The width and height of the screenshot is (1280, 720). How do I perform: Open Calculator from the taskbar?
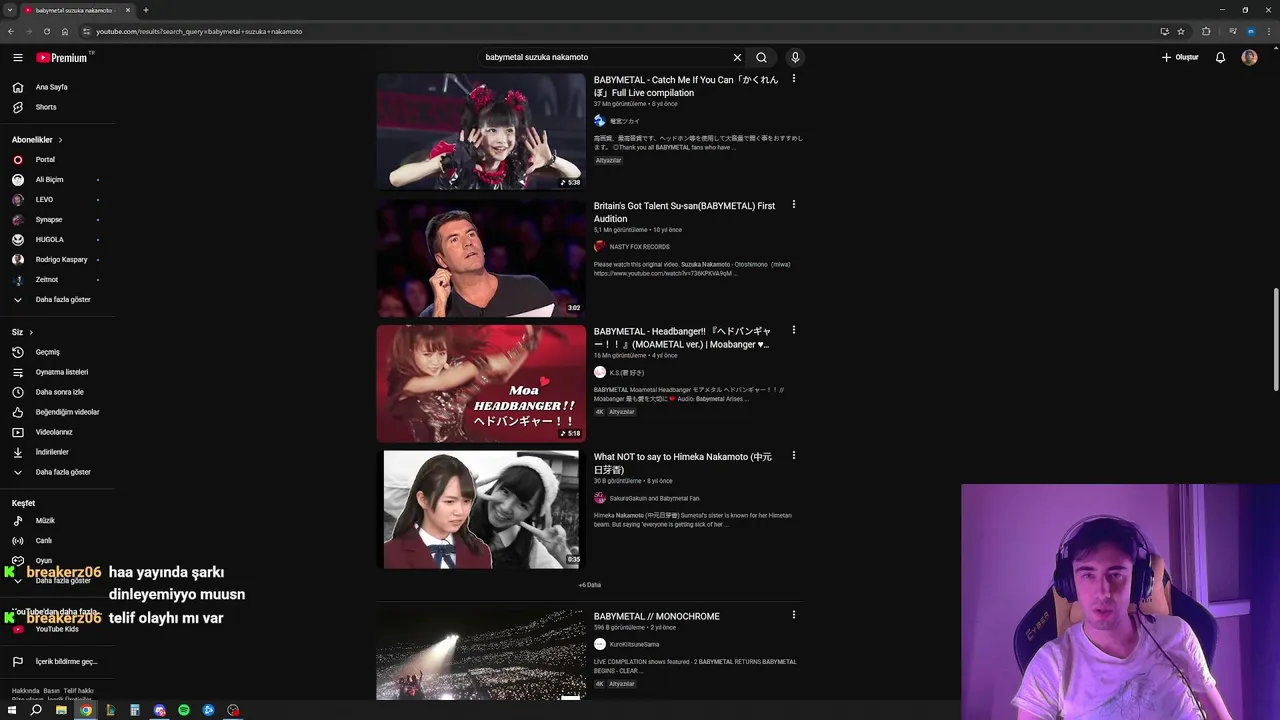135,710
